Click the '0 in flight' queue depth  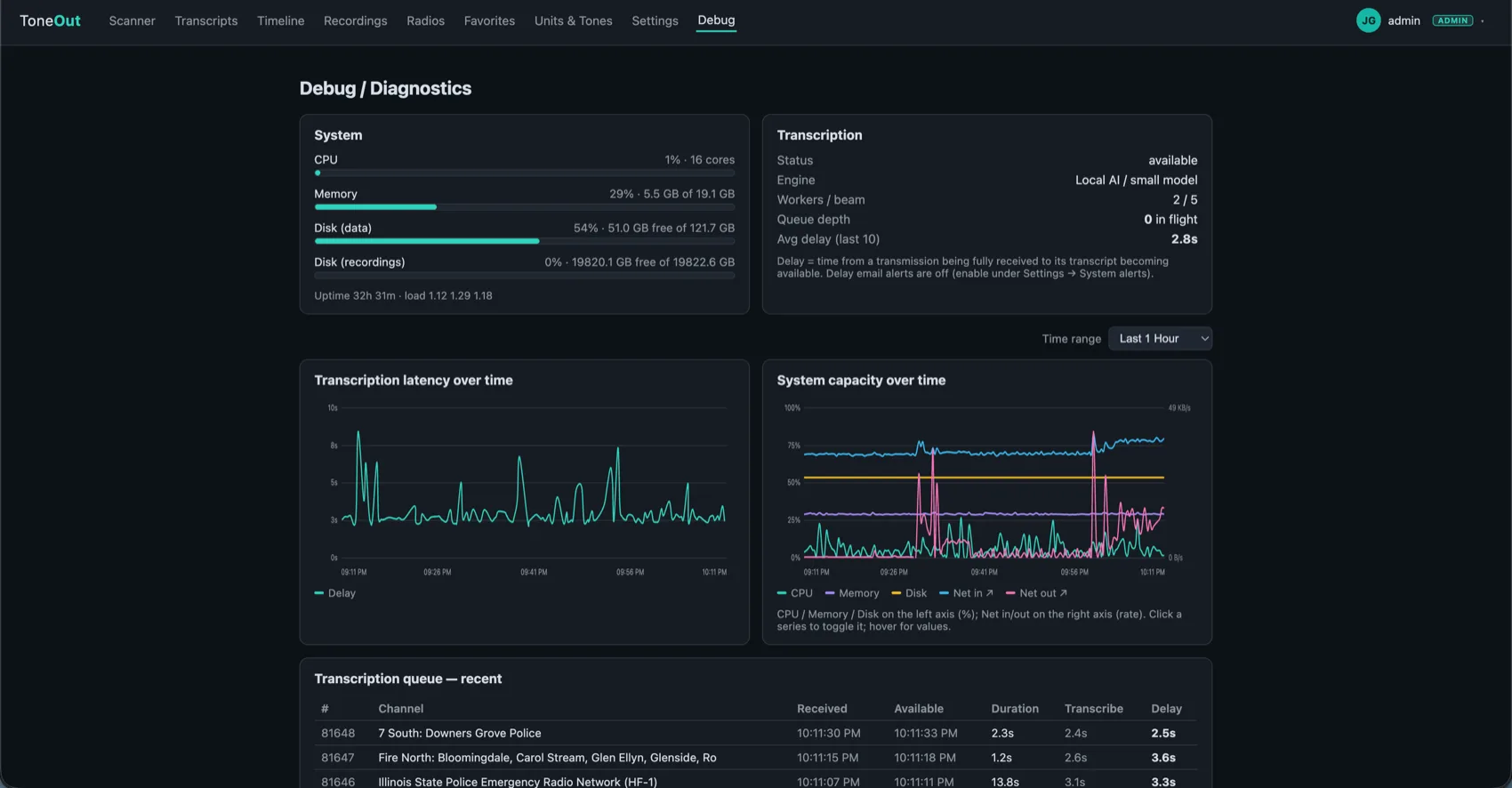(x=1170, y=220)
